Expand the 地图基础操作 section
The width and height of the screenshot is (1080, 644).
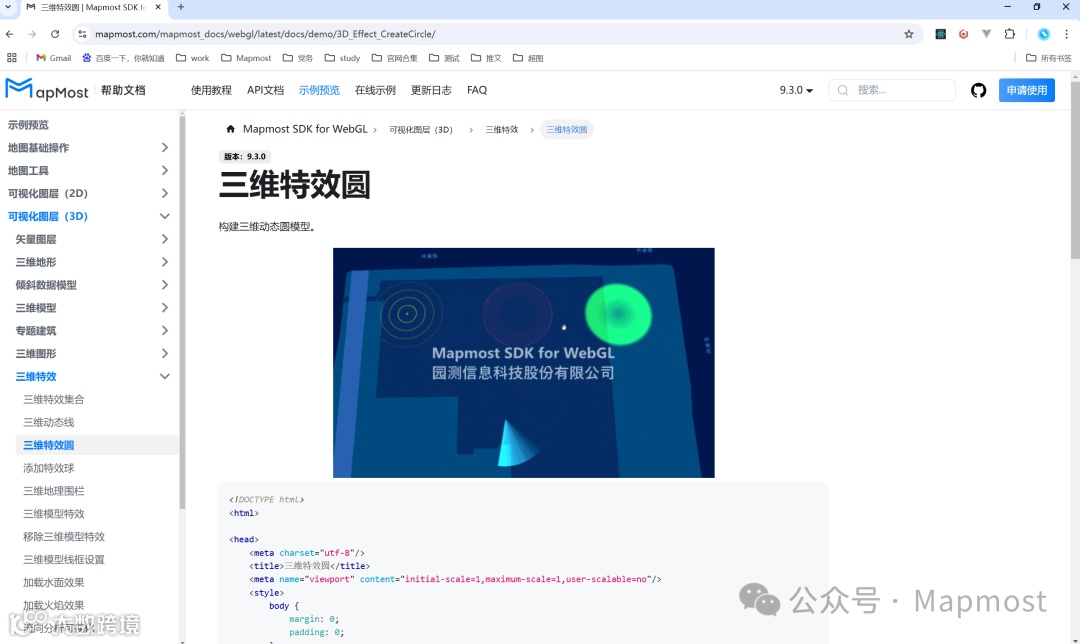pyautogui.click(x=165, y=147)
